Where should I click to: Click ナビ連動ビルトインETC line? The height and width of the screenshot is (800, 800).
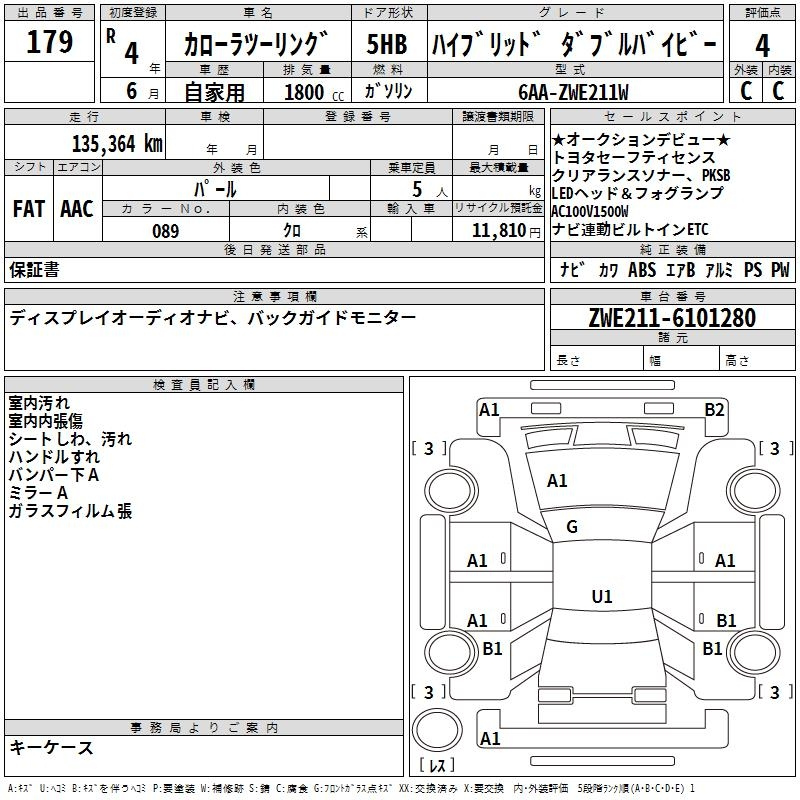631,230
